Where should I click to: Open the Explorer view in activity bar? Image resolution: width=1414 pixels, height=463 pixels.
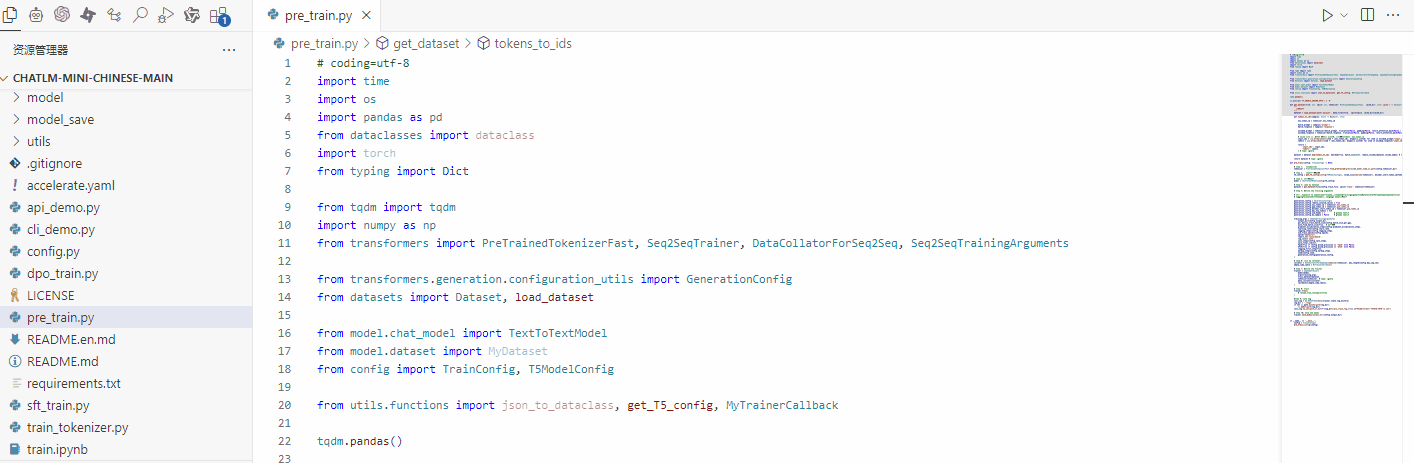(x=11, y=14)
